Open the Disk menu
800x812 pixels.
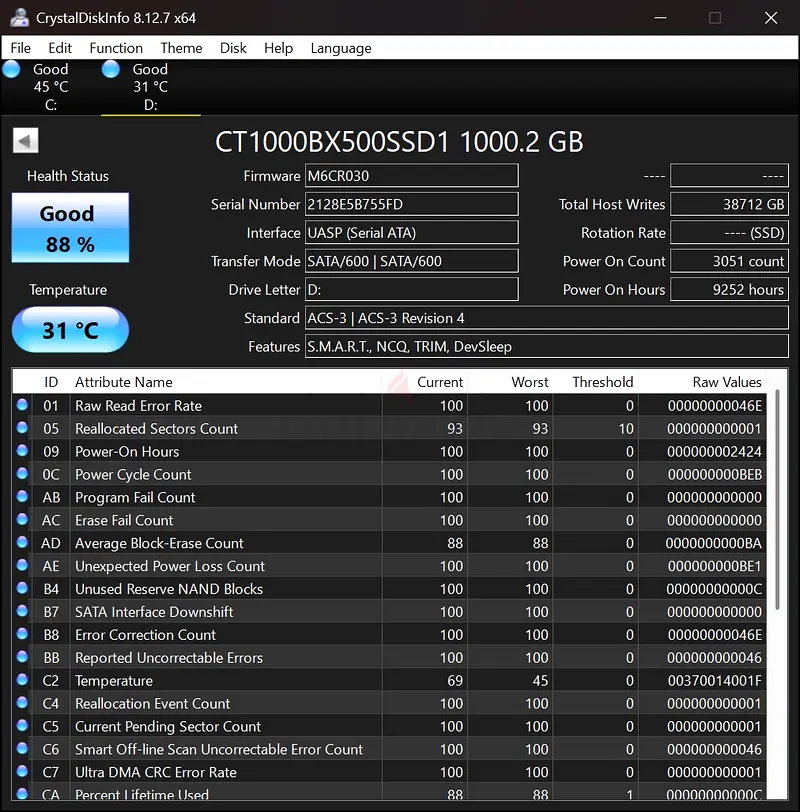coord(233,48)
